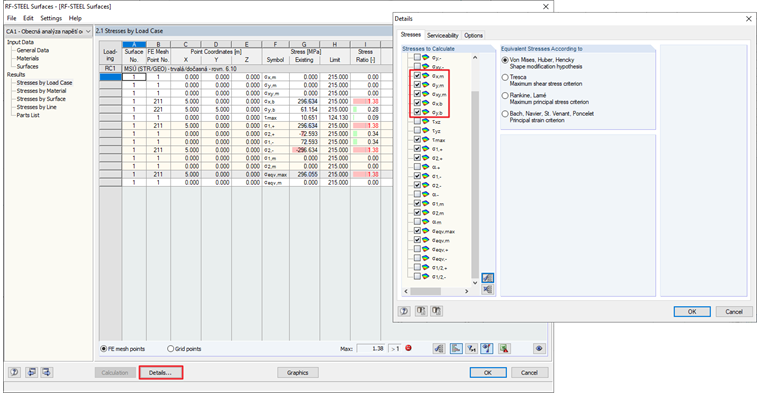This screenshot has width=760, height=393.
Task: Toggle the result diagram icon in table toolbar
Action: pos(456,348)
